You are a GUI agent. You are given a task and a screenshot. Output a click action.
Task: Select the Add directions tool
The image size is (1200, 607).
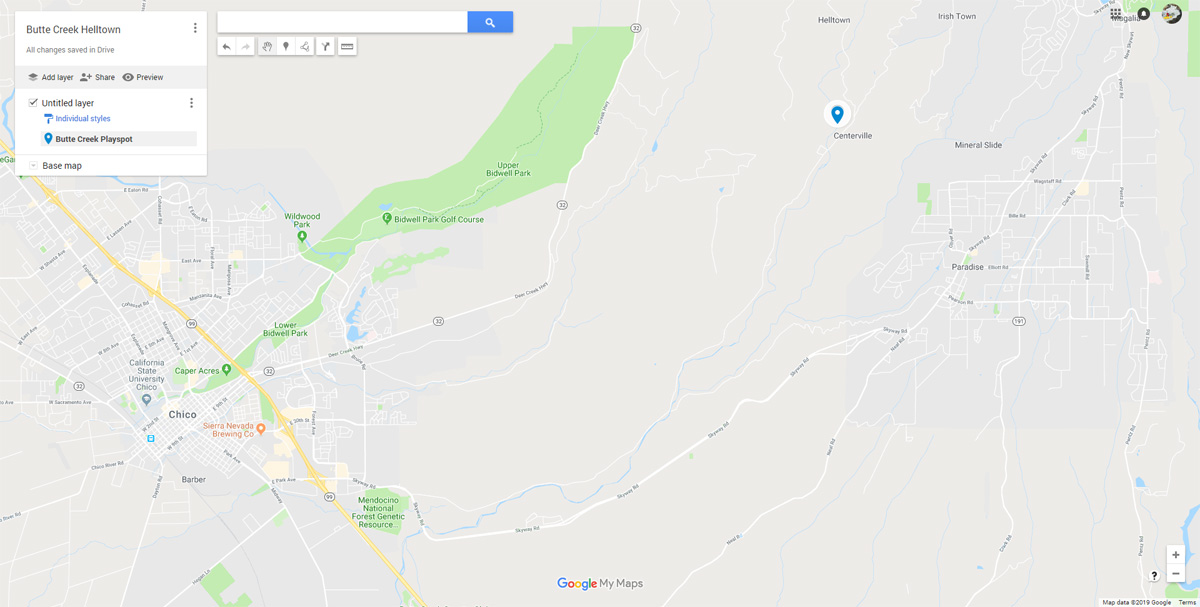click(x=326, y=47)
